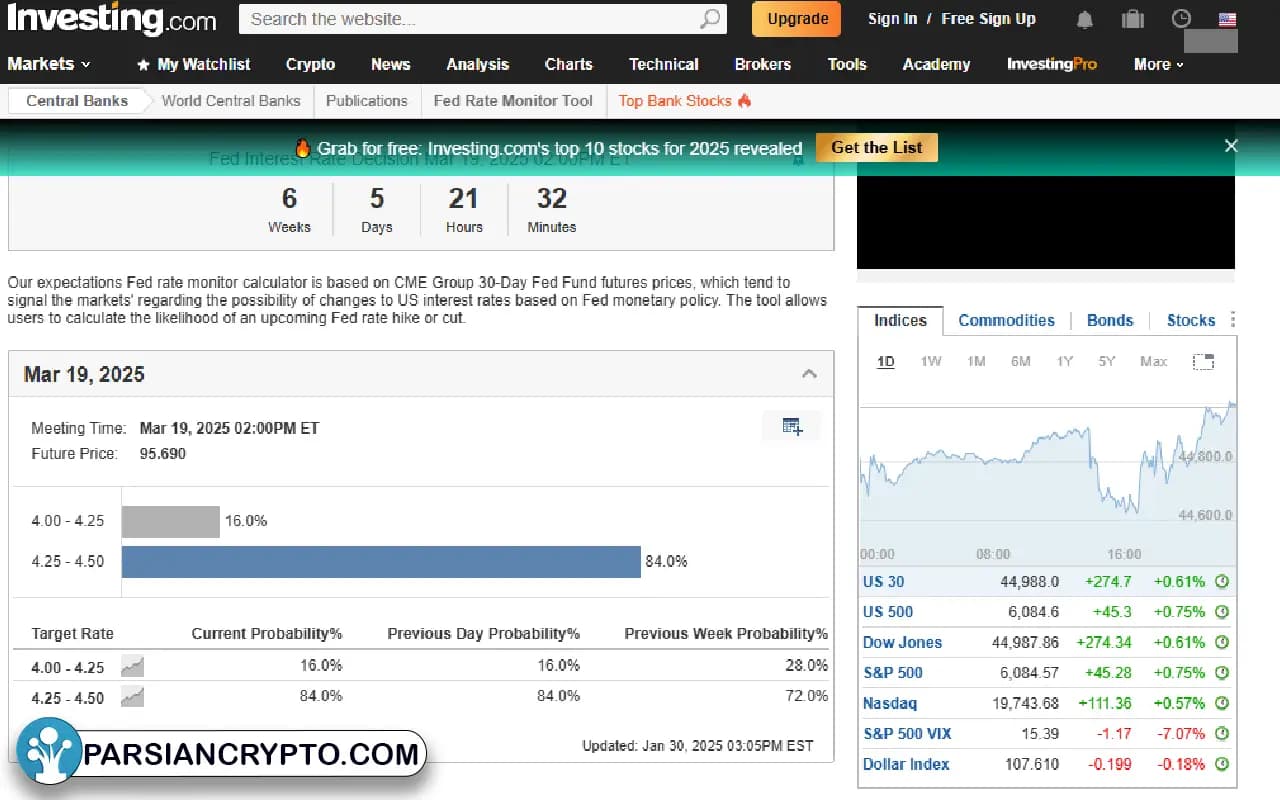Open the Technical menu

pos(663,64)
